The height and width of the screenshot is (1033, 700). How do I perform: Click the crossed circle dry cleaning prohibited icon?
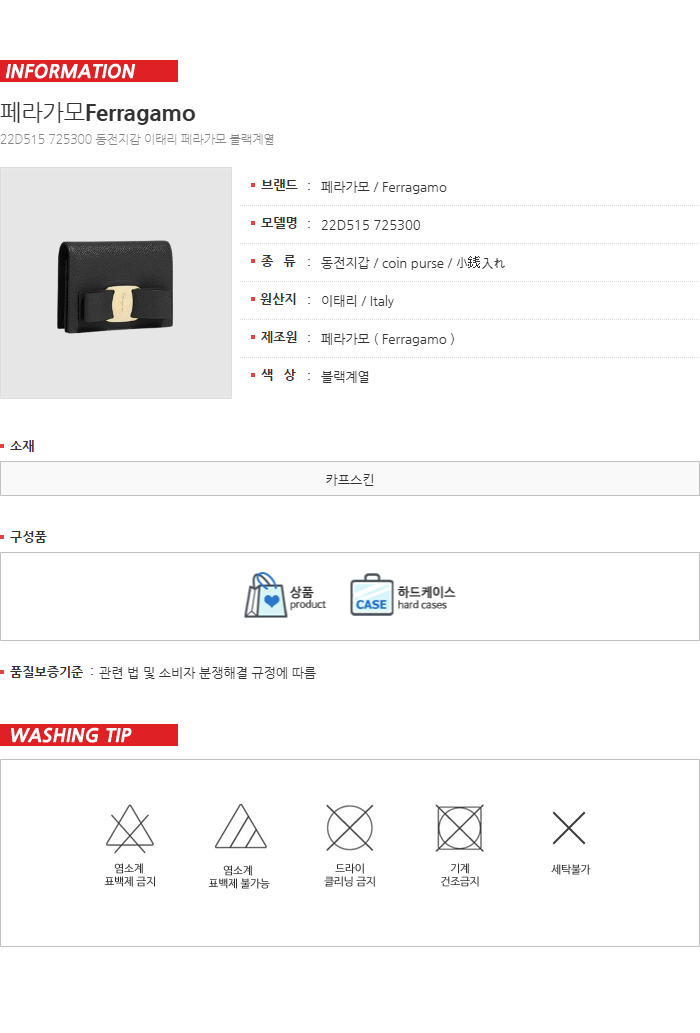point(350,827)
